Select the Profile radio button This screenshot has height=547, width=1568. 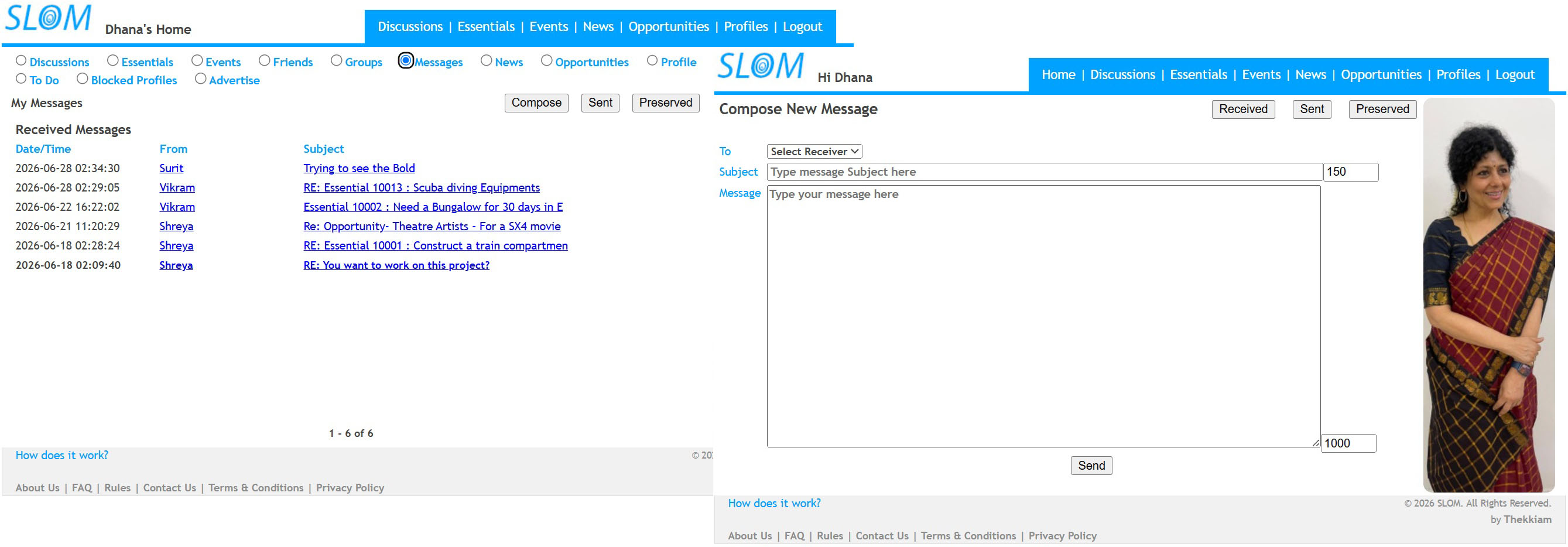click(652, 61)
